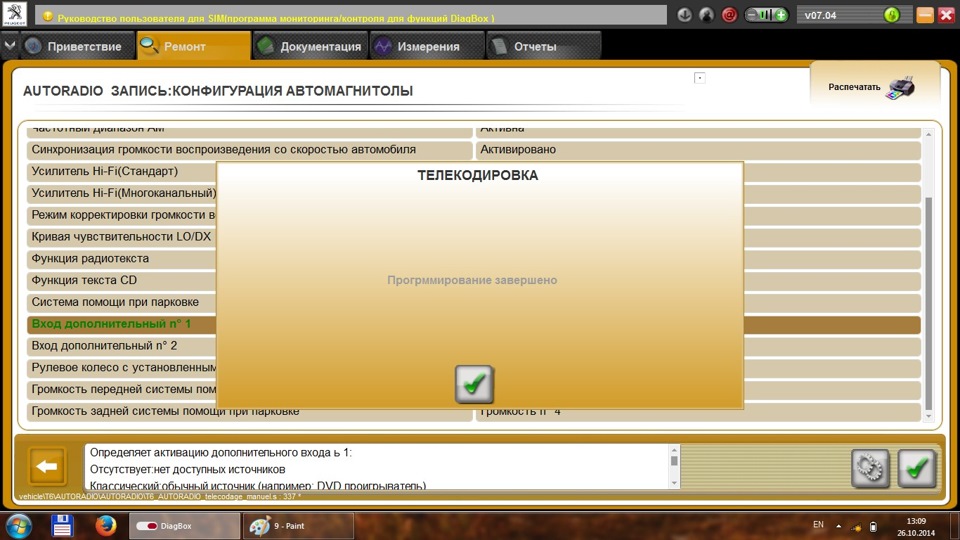Click the EN language indicator
Screen dimensions: 960x540
[x=818, y=525]
